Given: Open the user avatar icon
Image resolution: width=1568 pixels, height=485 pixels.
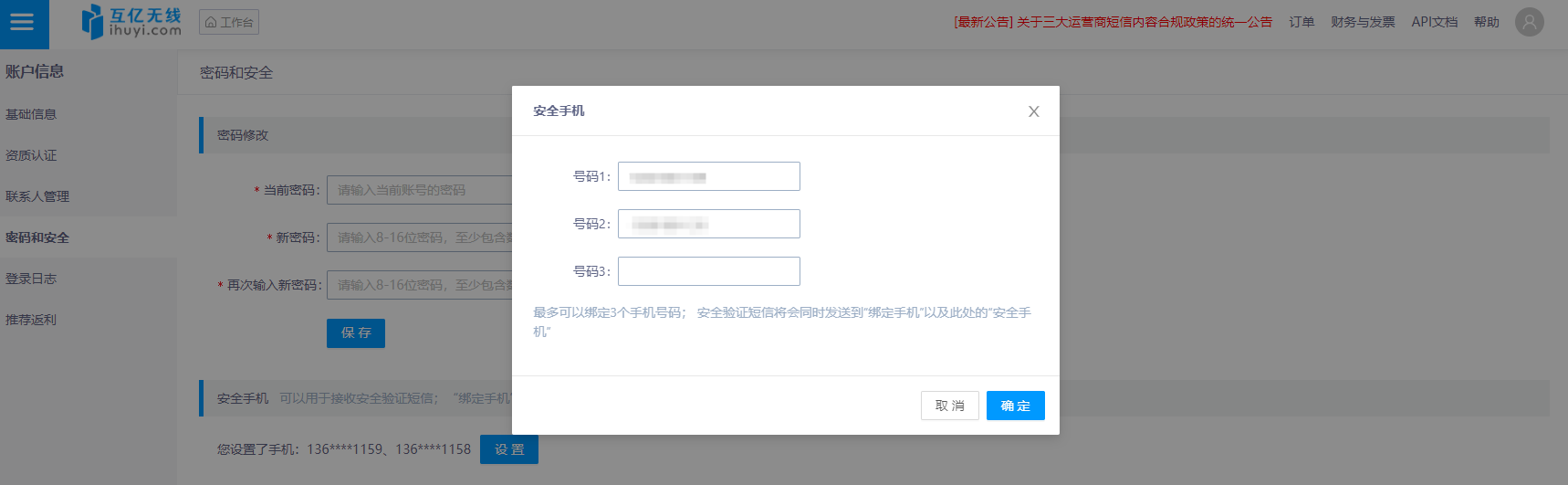Looking at the screenshot, I should point(1529,22).
